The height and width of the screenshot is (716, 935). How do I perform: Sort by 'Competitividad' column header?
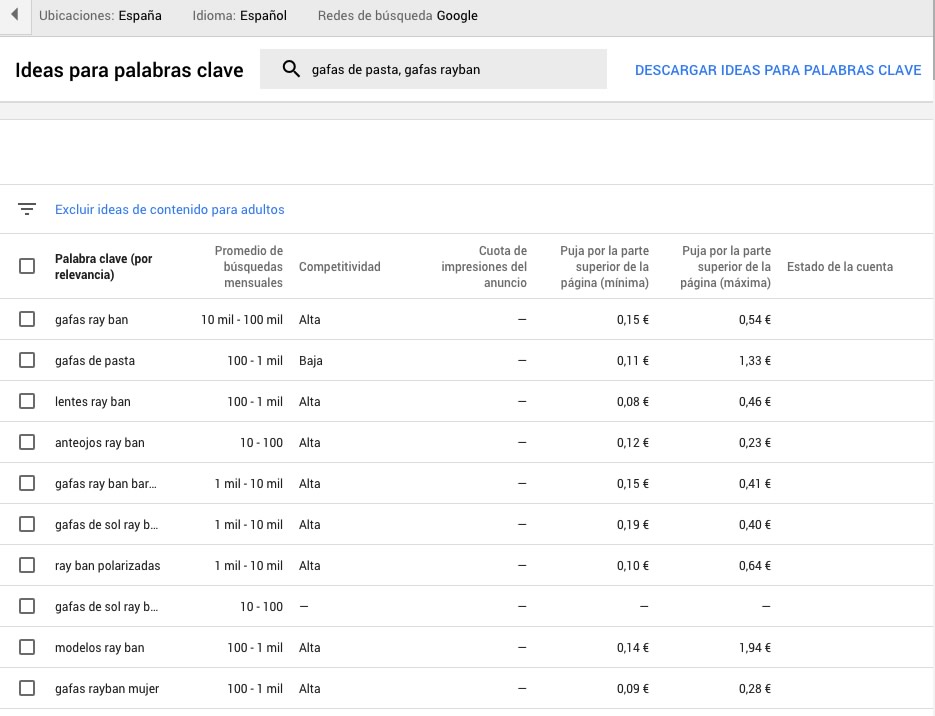[339, 266]
